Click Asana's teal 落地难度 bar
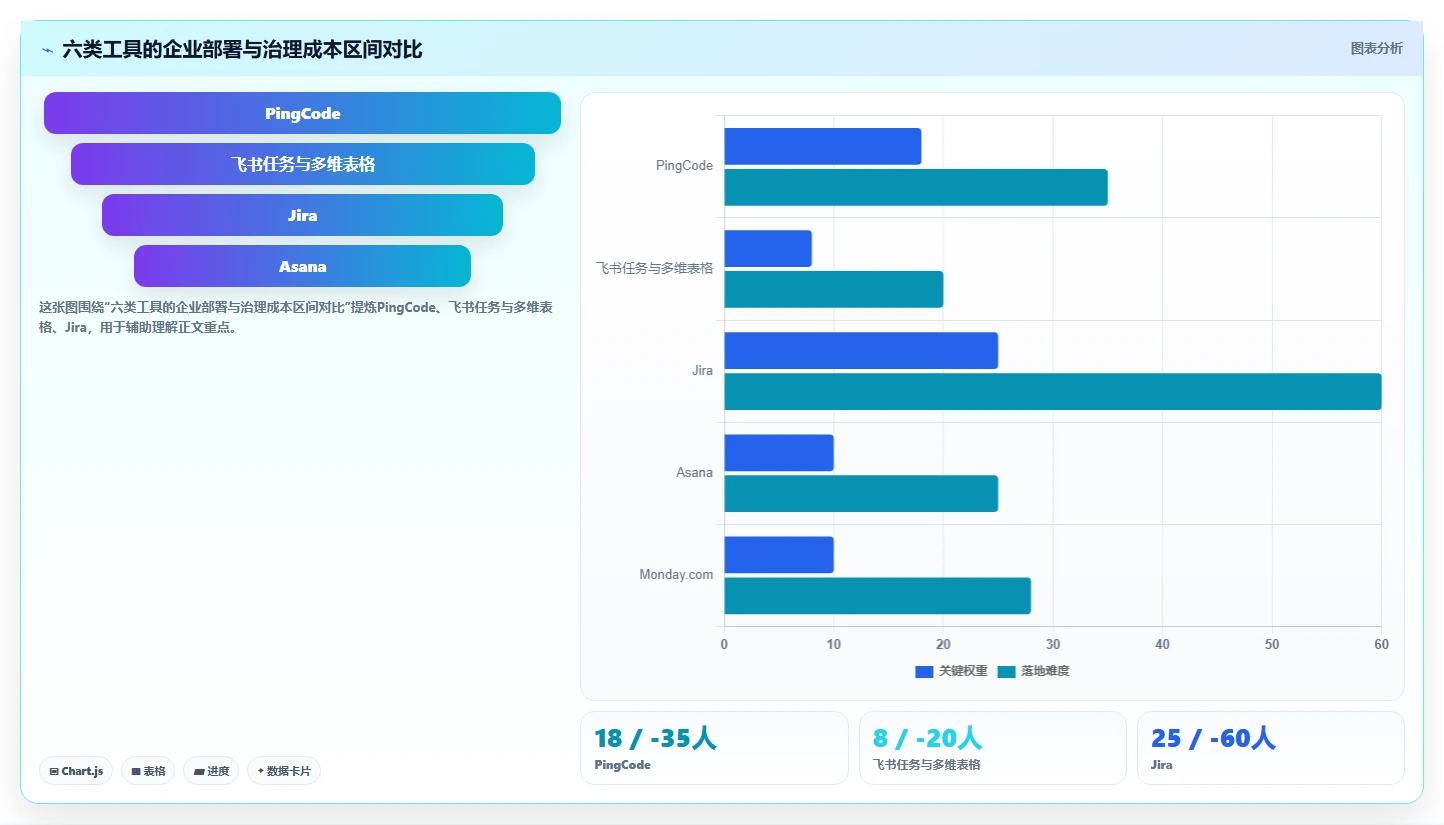This screenshot has height=825, width=1444. (x=860, y=493)
